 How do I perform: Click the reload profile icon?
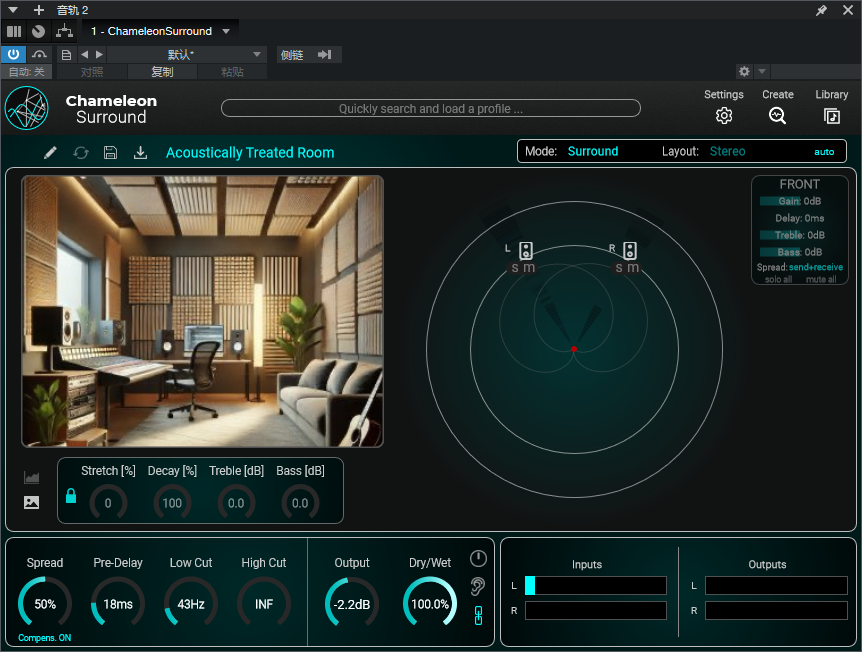click(81, 153)
